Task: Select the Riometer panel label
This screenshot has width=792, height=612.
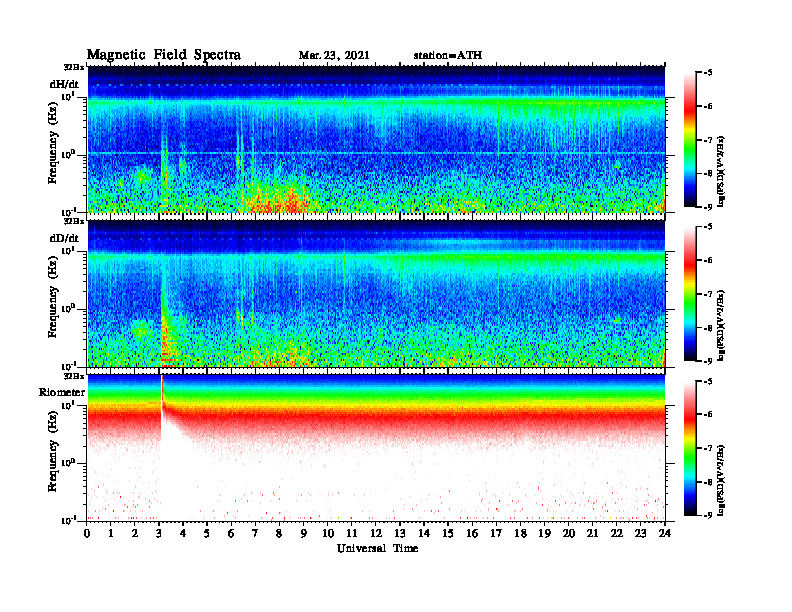Action: tap(62, 392)
